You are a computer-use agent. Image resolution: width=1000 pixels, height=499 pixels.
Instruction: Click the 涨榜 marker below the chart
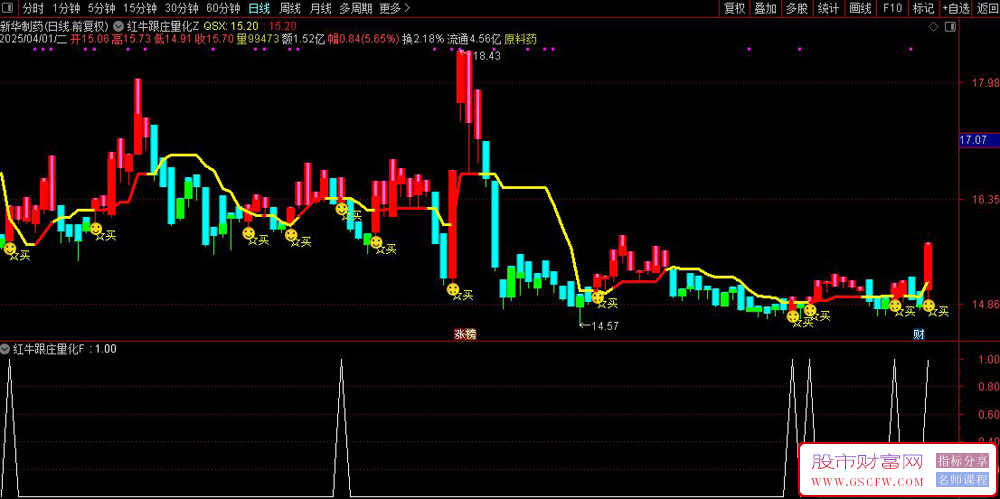(x=465, y=333)
